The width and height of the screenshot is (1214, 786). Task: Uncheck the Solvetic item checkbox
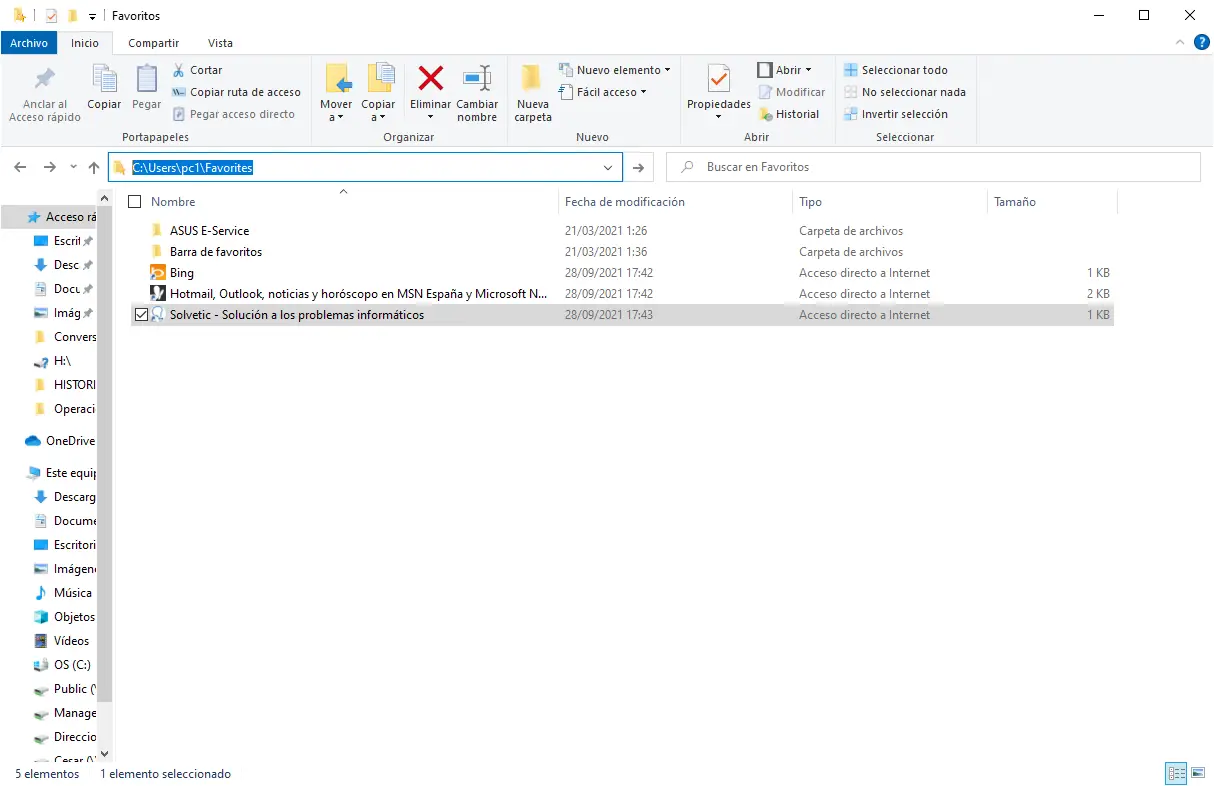(x=141, y=315)
